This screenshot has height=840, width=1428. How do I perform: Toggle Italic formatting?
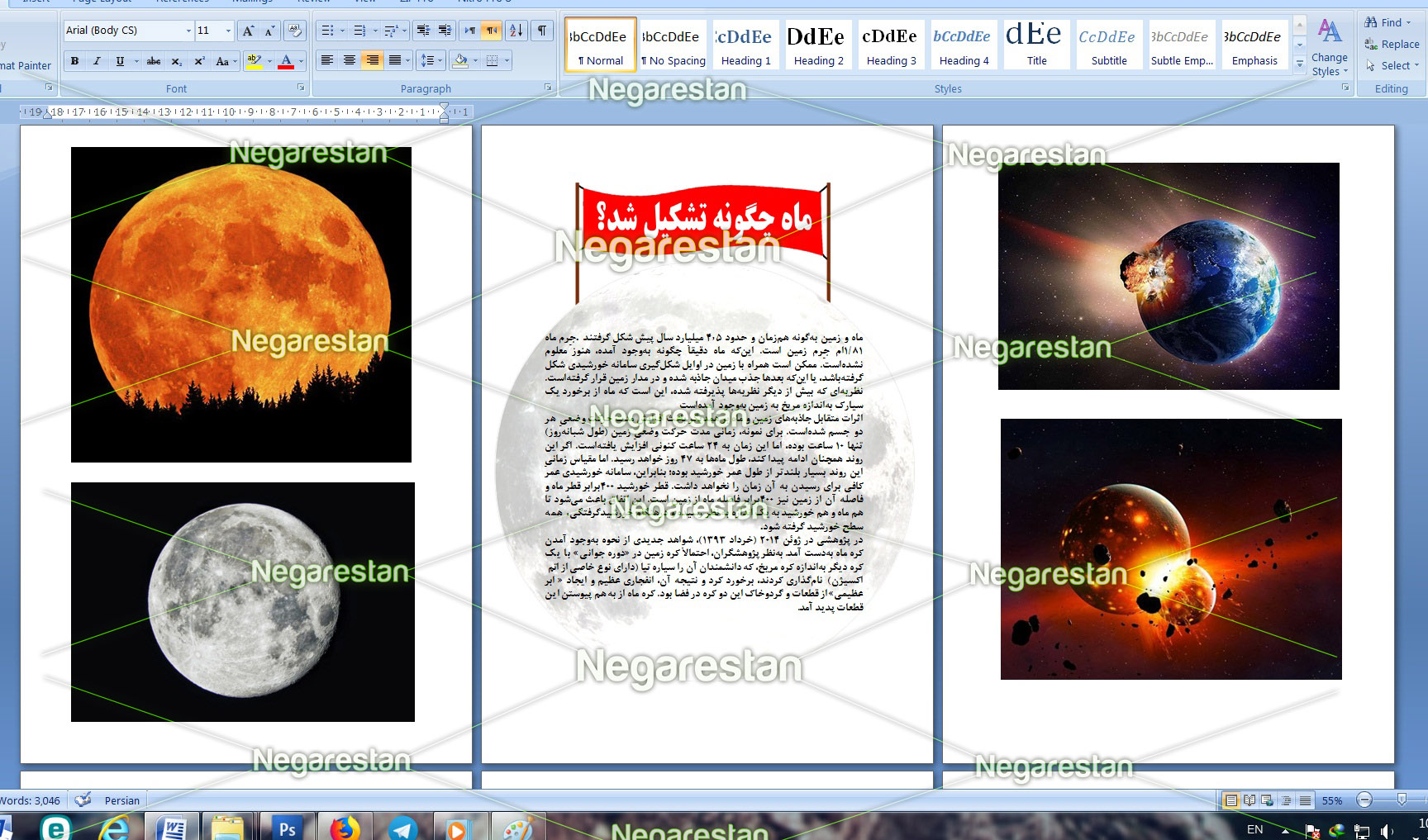(98, 61)
